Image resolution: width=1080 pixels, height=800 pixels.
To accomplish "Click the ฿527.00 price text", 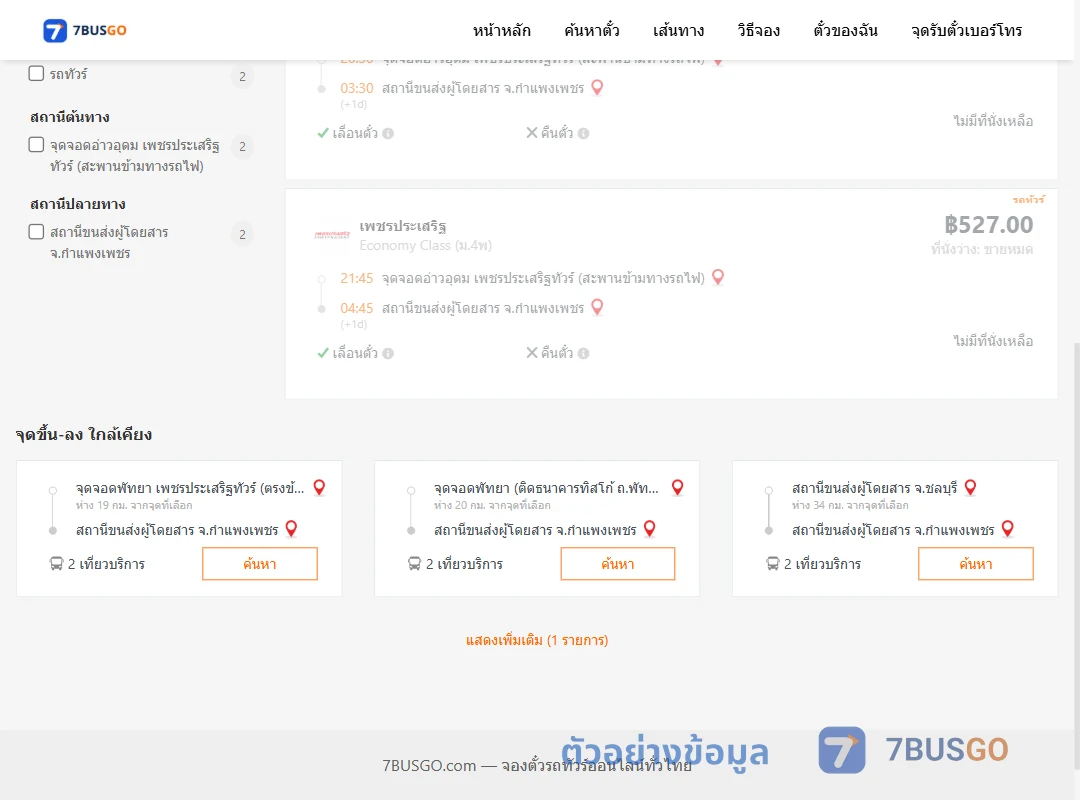I will pyautogui.click(x=988, y=225).
